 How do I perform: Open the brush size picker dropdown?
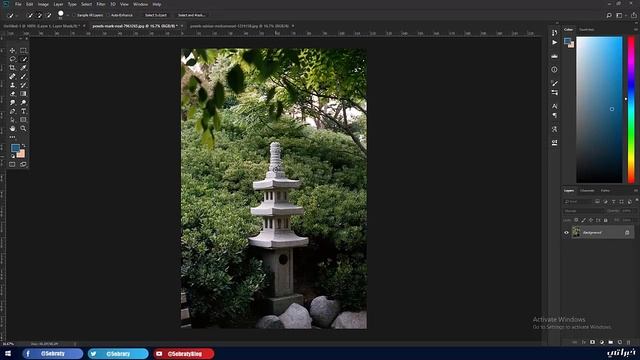(x=67, y=15)
